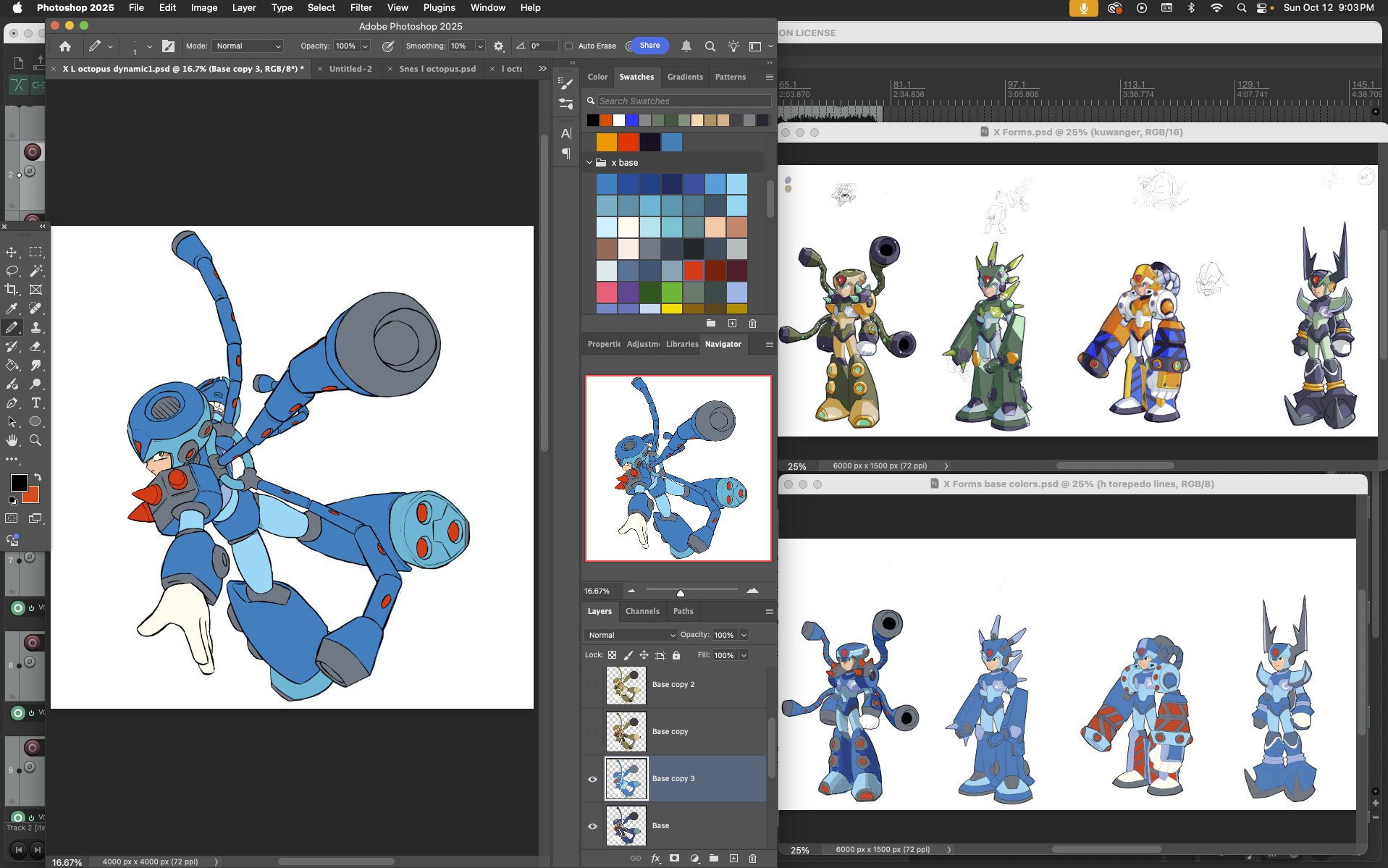Select the Hand tool
This screenshot has width=1388, height=868.
(x=12, y=440)
